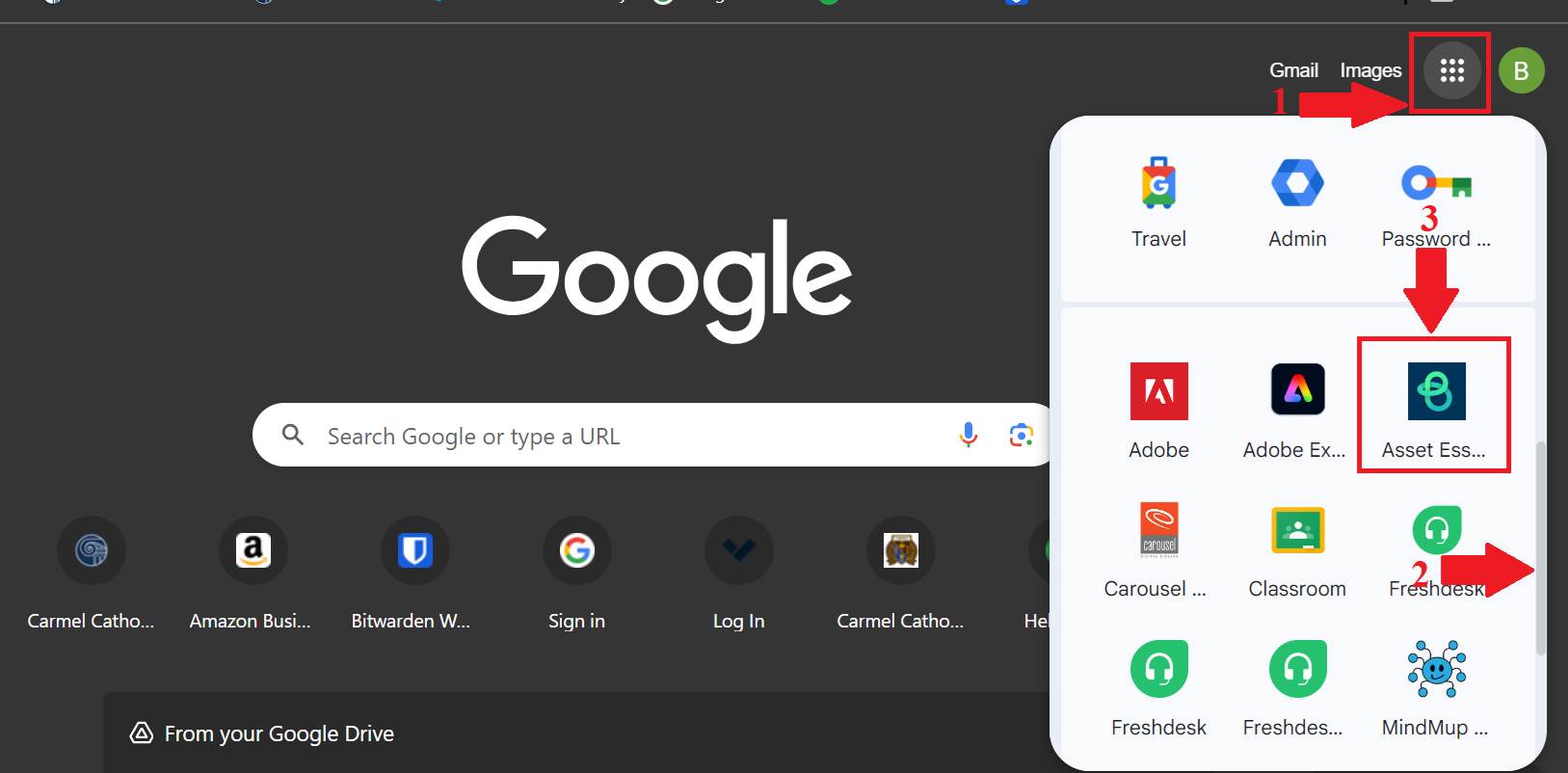Image resolution: width=1568 pixels, height=773 pixels.
Task: Start a voice search with the microphone
Action: [969, 435]
